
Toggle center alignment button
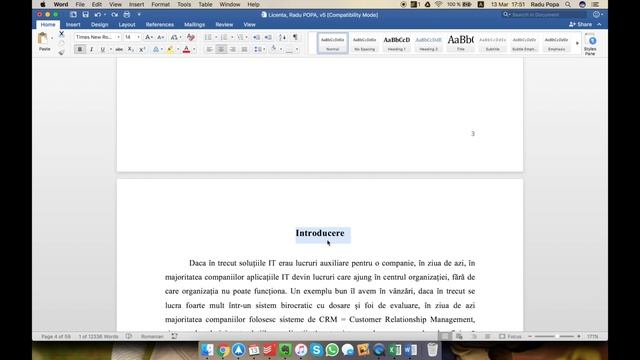pos(221,49)
